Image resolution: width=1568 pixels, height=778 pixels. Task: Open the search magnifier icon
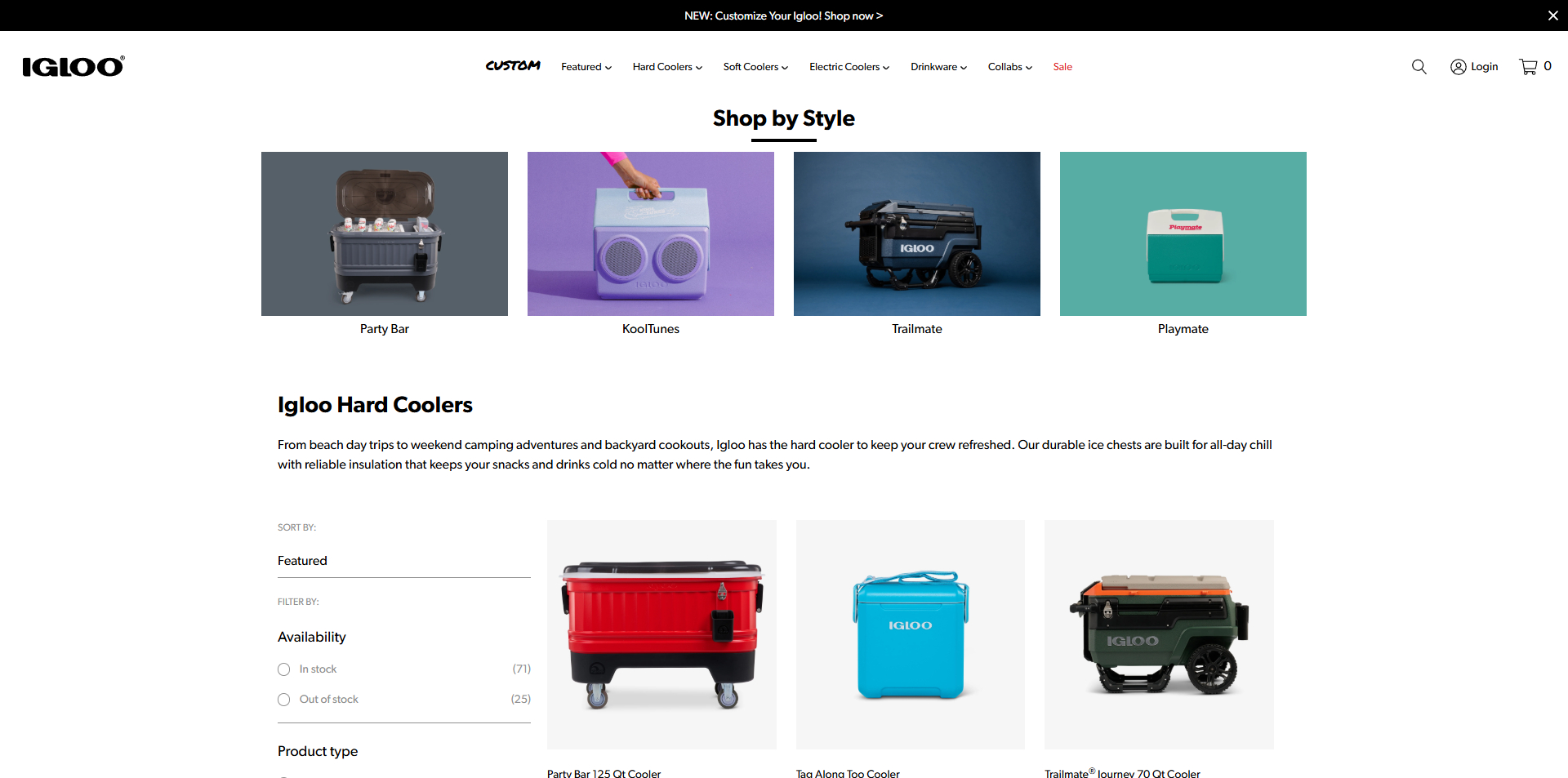pos(1419,67)
